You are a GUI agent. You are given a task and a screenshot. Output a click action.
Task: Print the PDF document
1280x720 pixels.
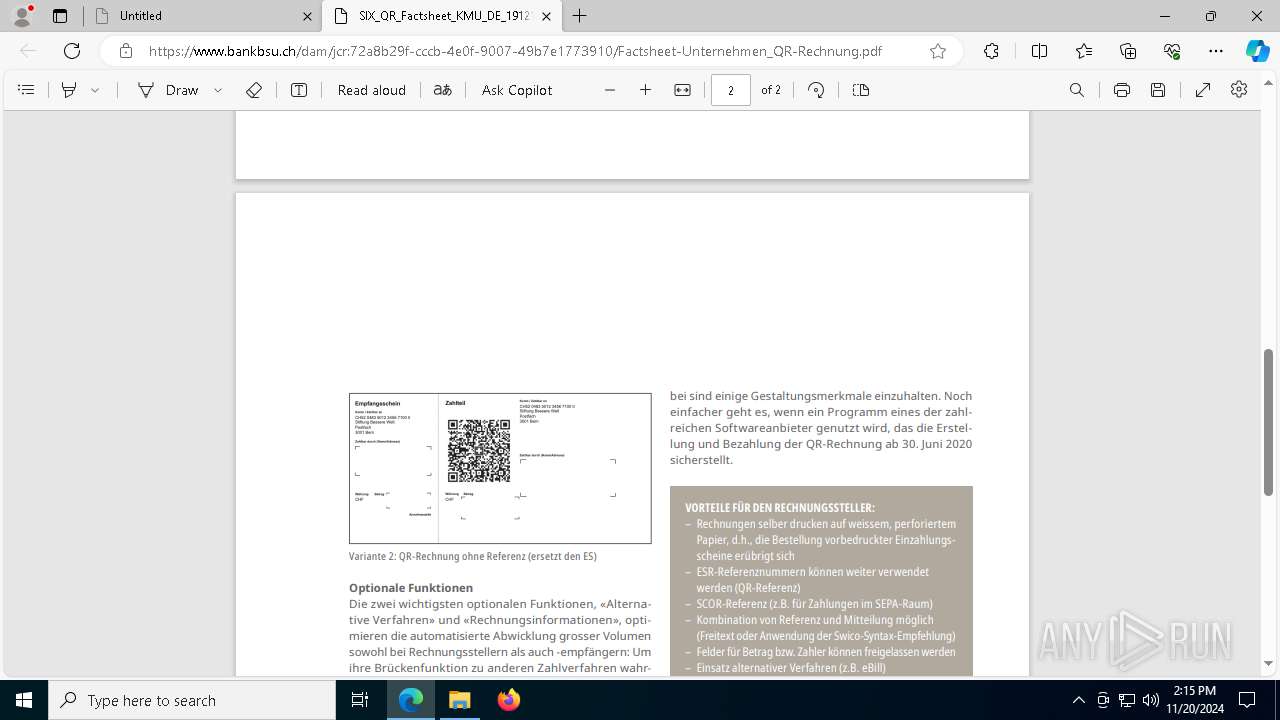(x=1122, y=90)
